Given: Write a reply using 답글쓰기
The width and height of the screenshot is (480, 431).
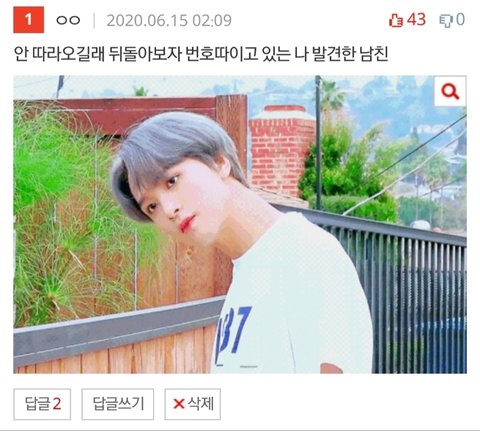Looking at the screenshot, I should click(x=118, y=404).
